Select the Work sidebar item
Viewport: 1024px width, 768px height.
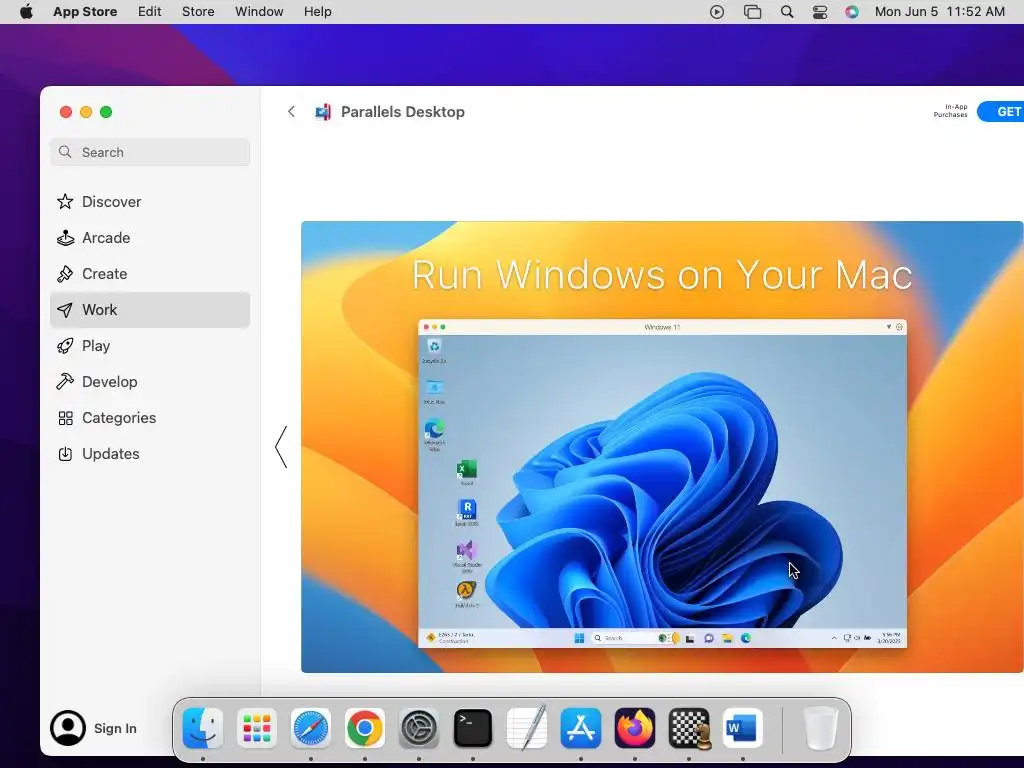pyautogui.click(x=150, y=310)
